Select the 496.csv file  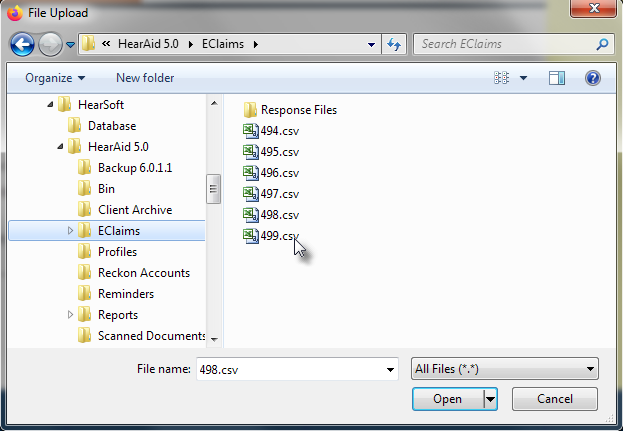point(271,173)
